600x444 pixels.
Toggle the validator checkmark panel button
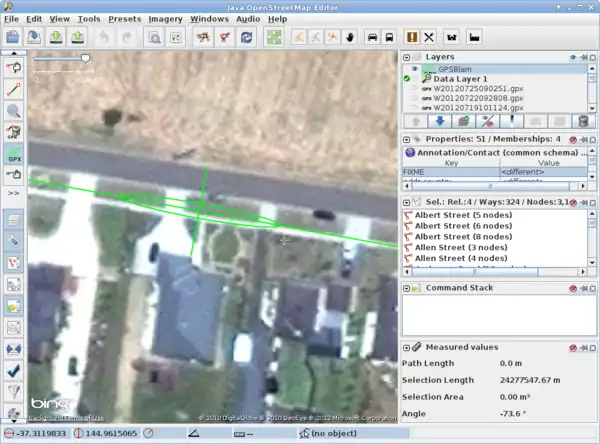point(14,369)
